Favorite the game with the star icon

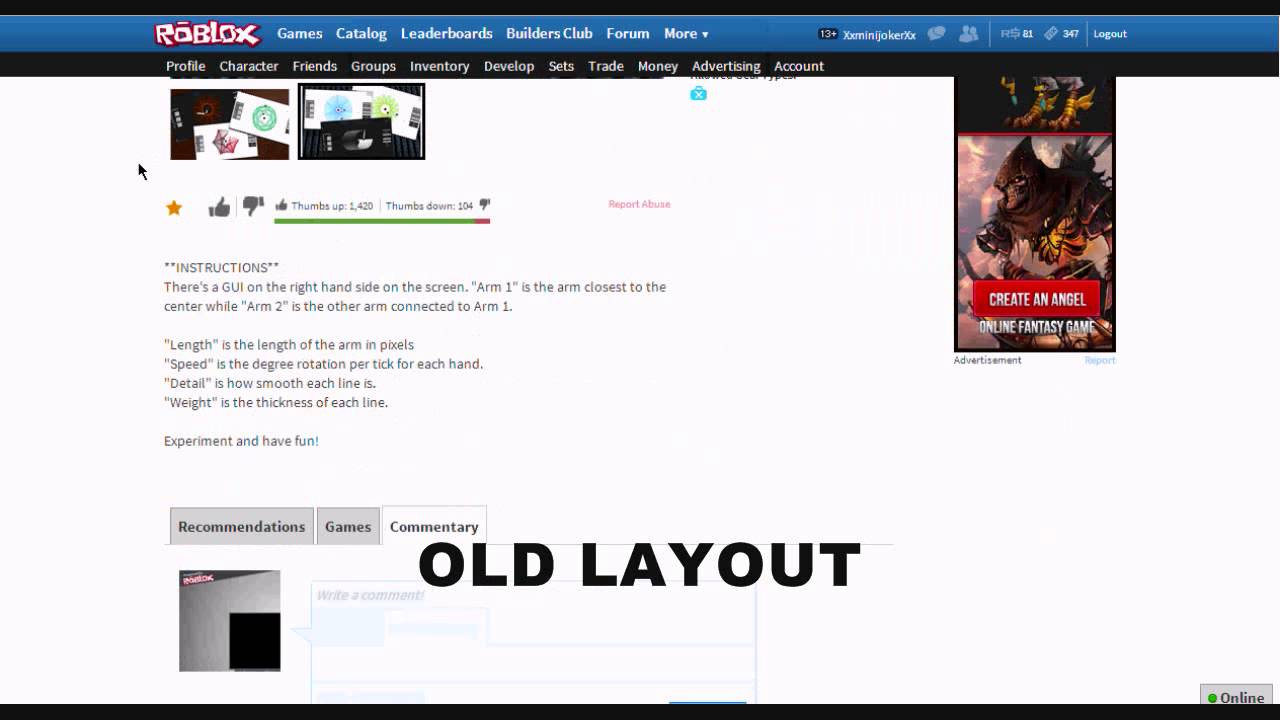point(174,208)
